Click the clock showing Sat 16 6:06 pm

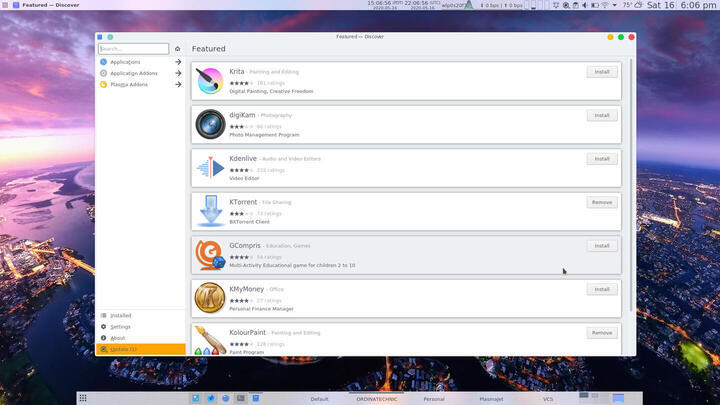(682, 5)
